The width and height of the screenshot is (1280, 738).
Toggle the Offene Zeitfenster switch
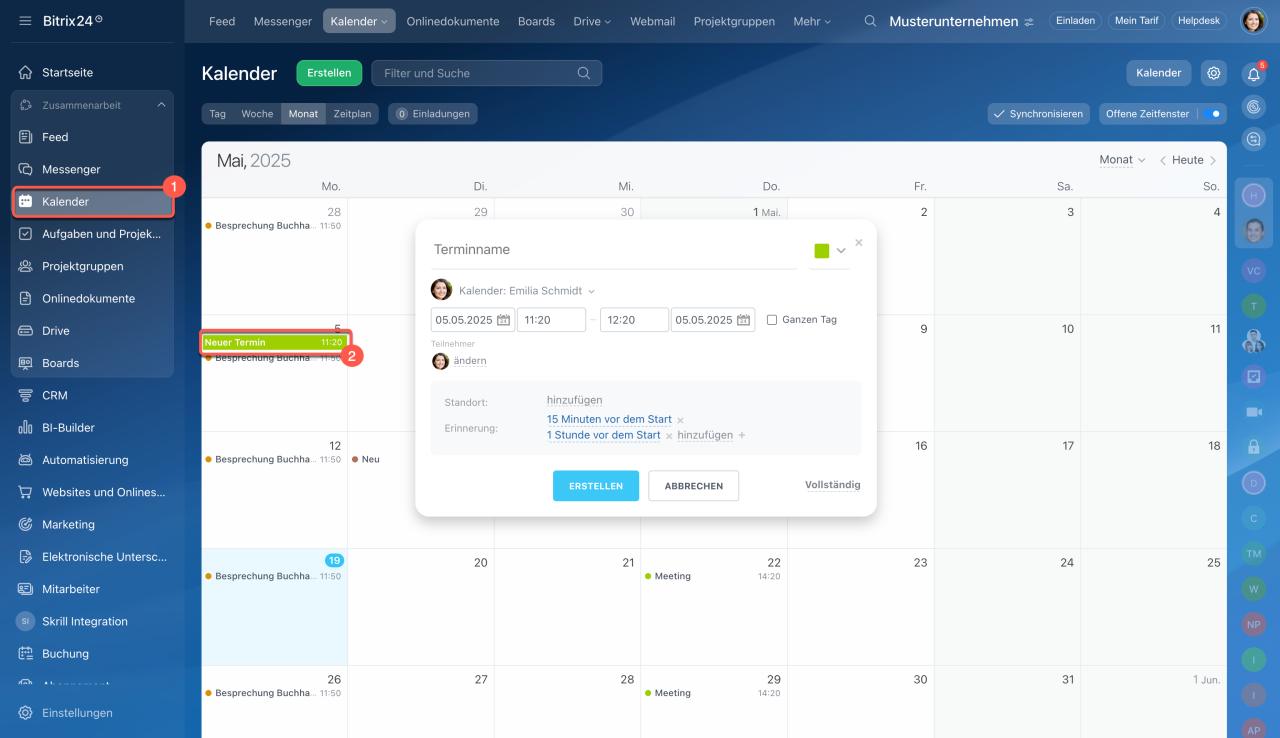pyautogui.click(x=1211, y=114)
